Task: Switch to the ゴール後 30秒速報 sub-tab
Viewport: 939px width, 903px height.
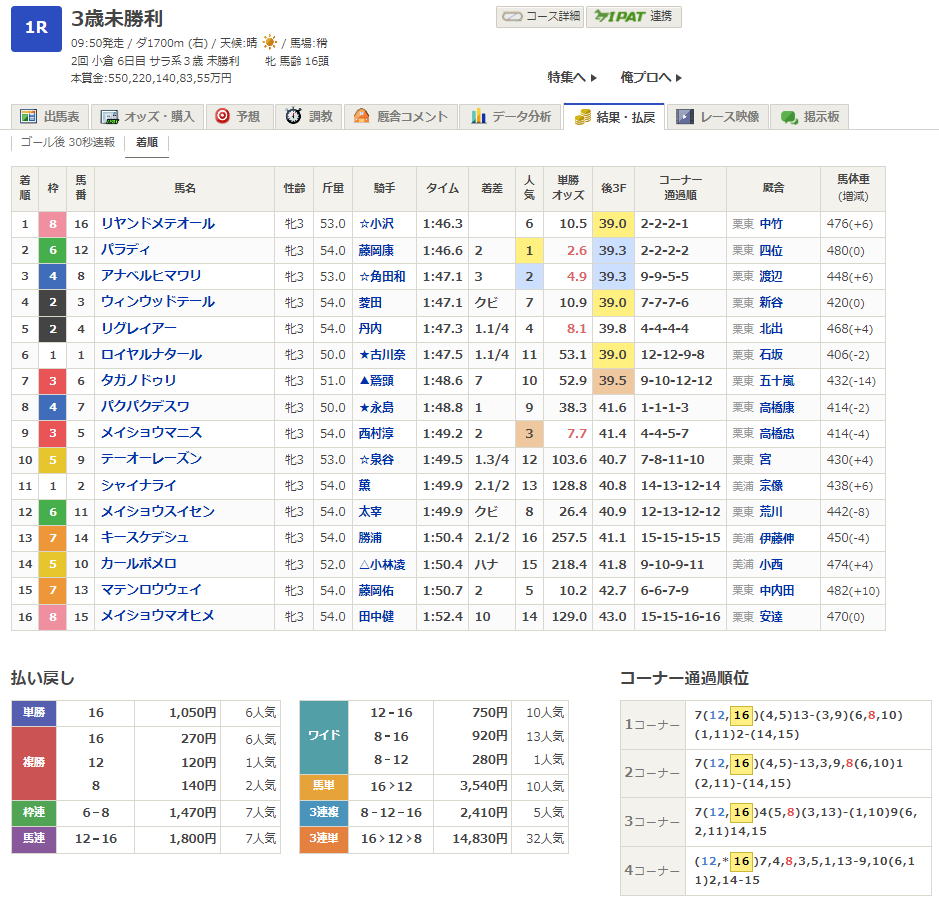Action: [68, 143]
